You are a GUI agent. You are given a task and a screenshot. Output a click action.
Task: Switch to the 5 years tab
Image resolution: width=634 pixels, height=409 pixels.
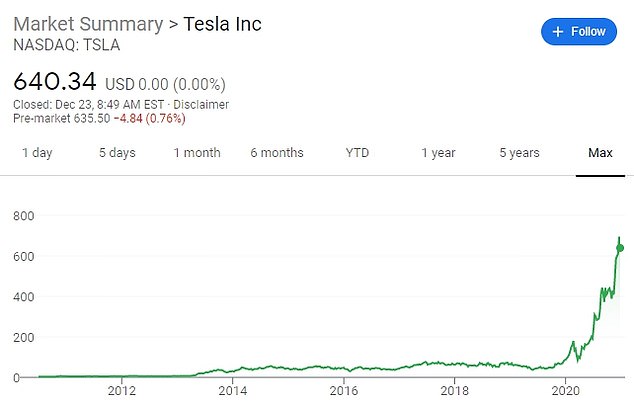coord(519,153)
